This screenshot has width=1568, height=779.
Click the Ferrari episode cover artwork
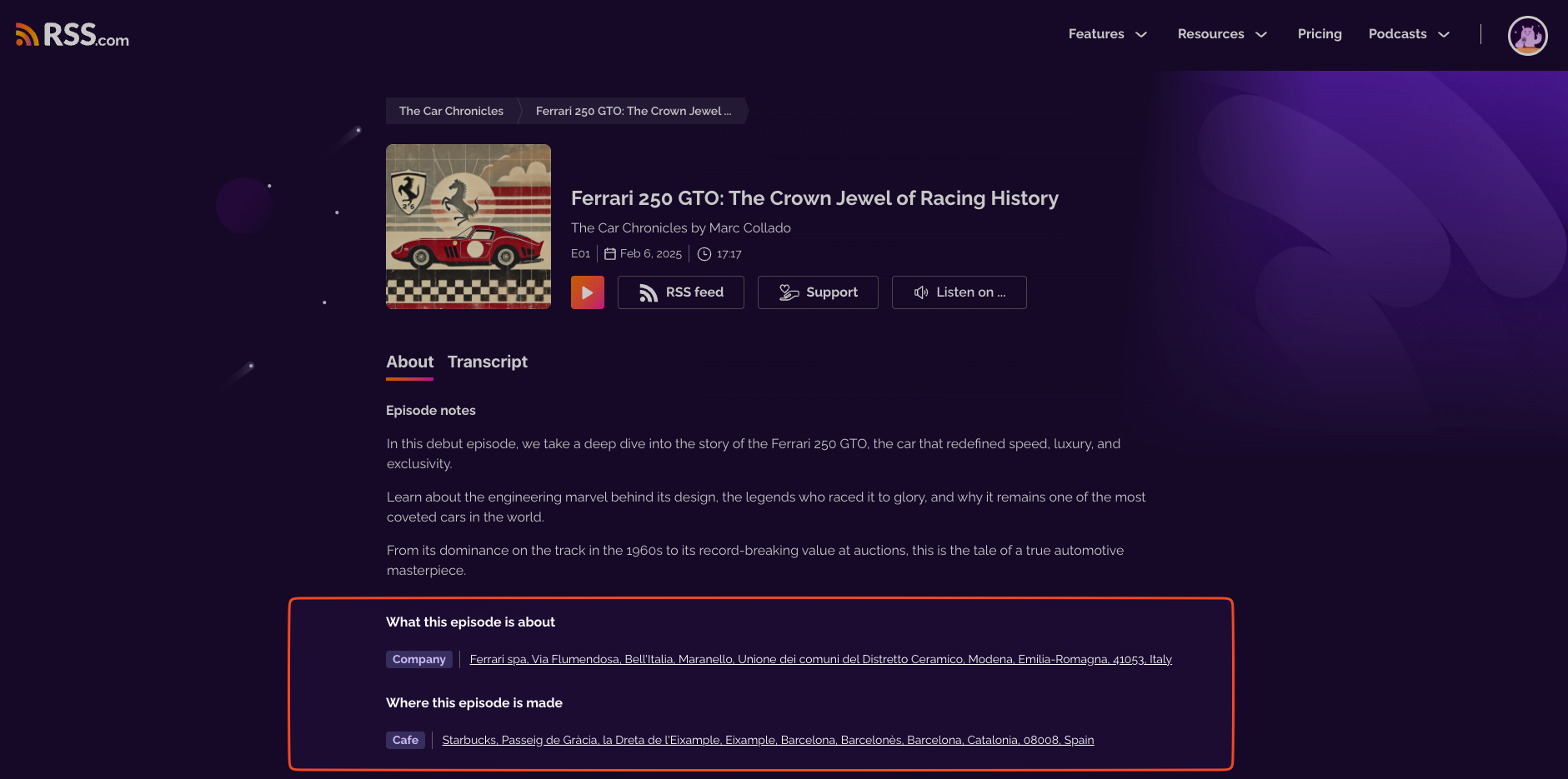468,227
